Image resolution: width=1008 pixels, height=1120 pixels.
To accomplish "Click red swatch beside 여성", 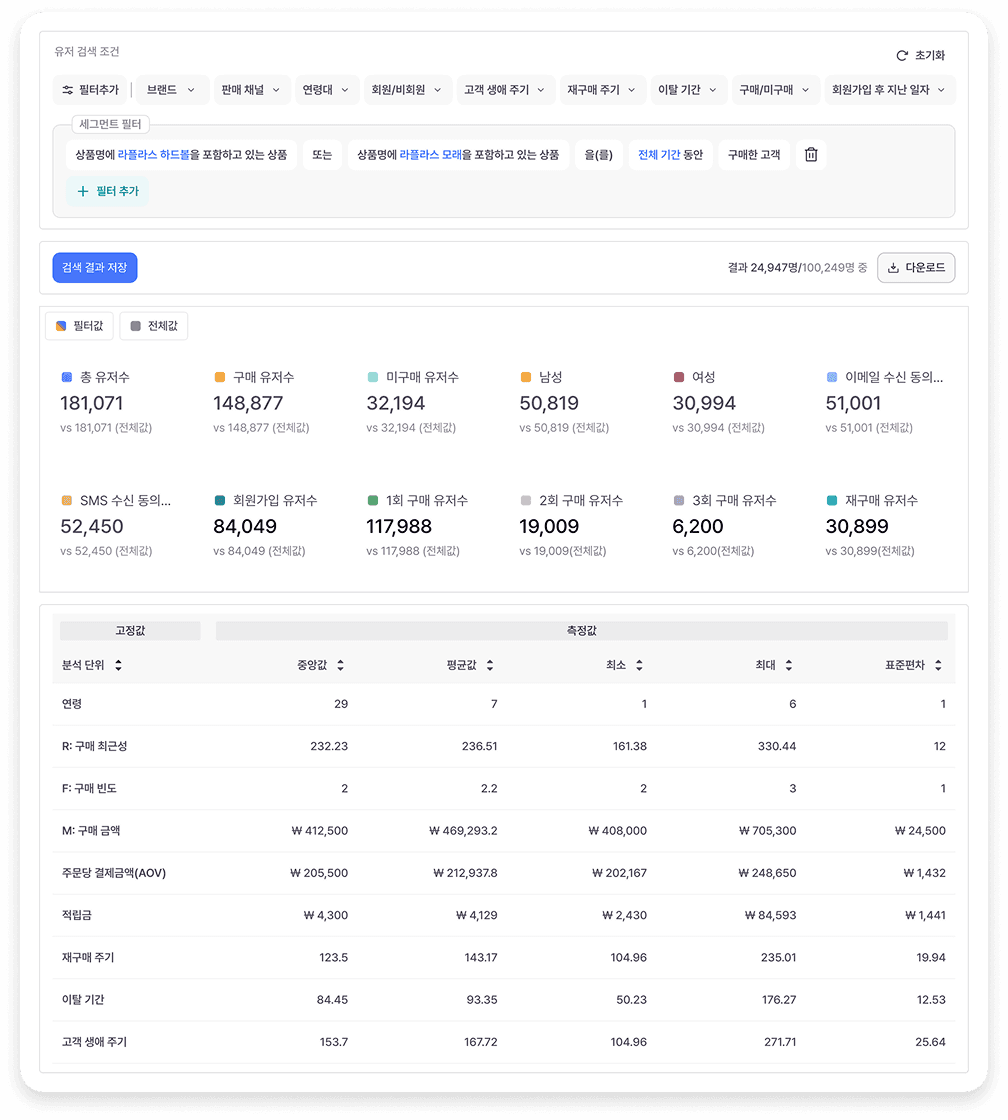I will tap(679, 377).
